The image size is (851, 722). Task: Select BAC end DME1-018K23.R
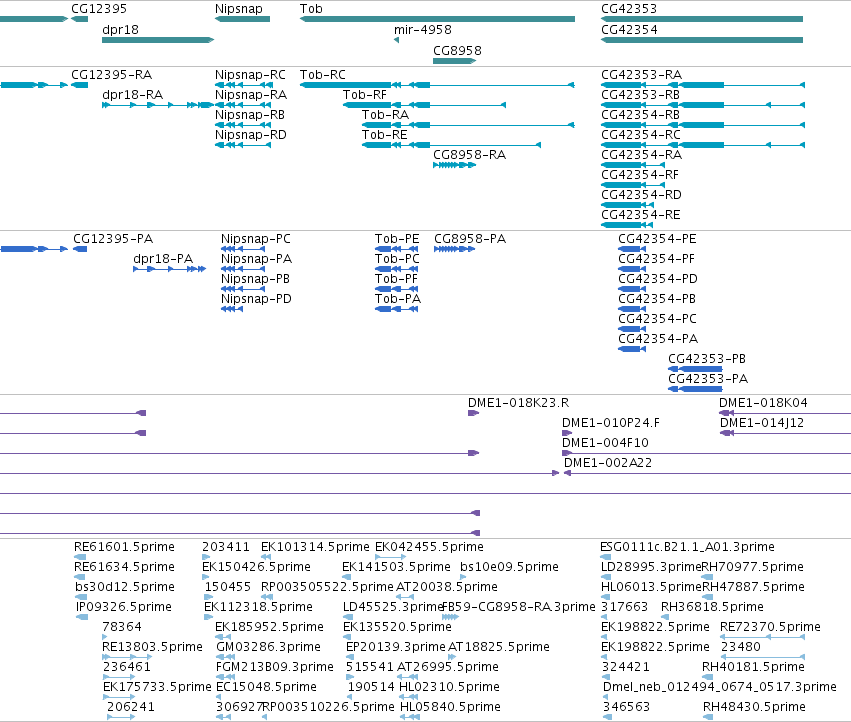(518, 403)
